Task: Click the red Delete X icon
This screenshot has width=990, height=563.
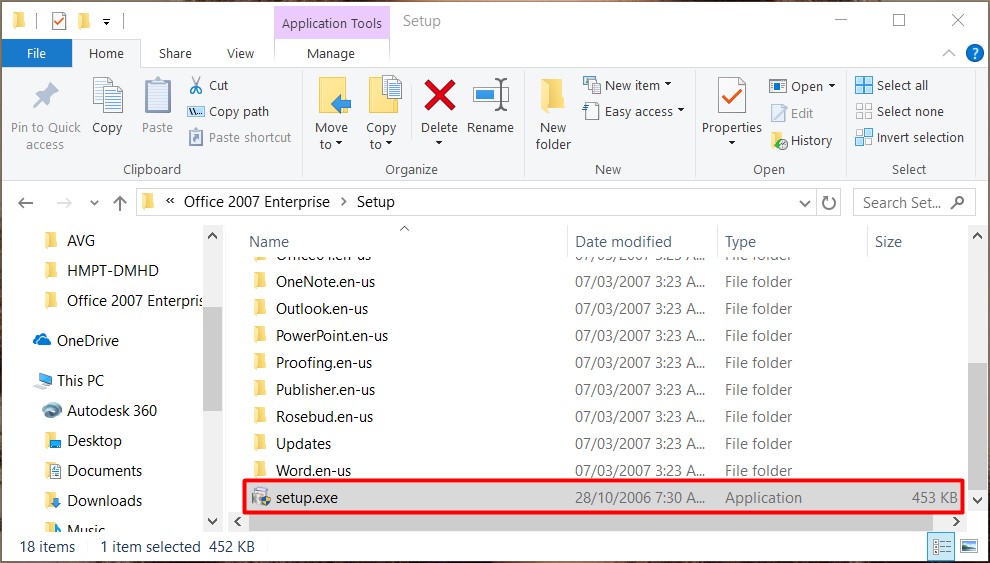Action: 439,96
